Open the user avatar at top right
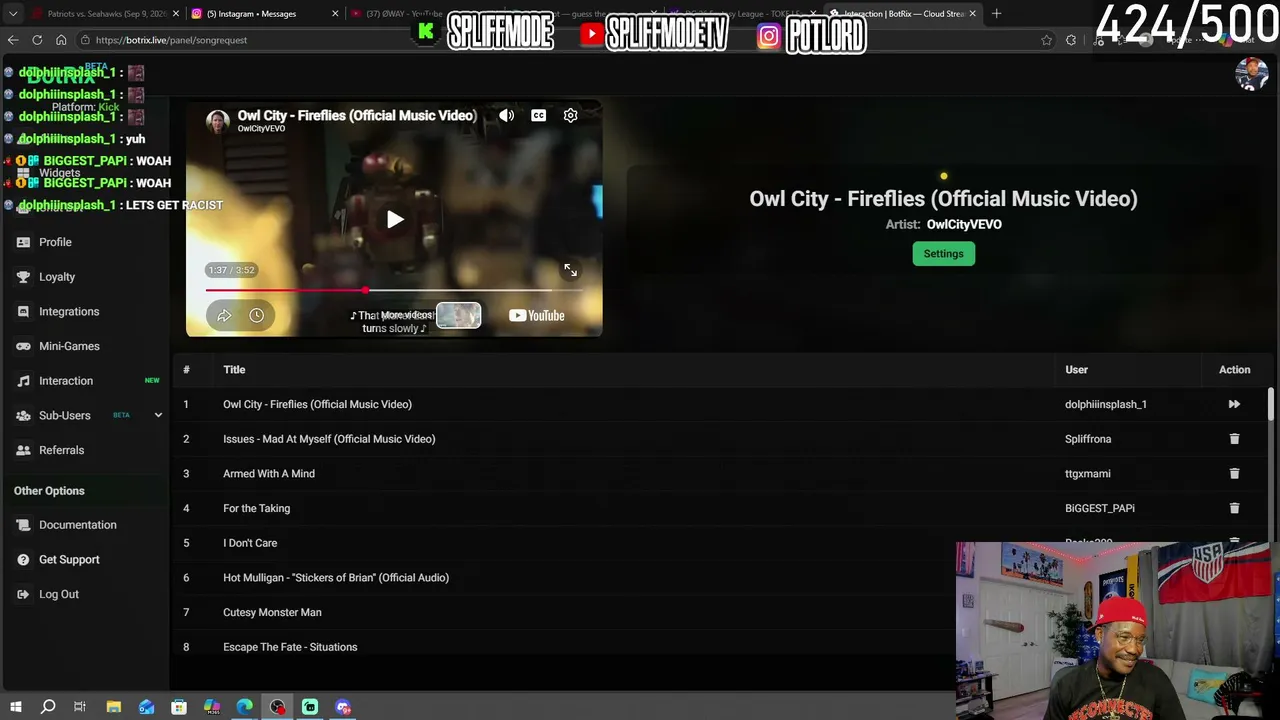Viewport: 1280px width, 720px height. pos(1251,74)
